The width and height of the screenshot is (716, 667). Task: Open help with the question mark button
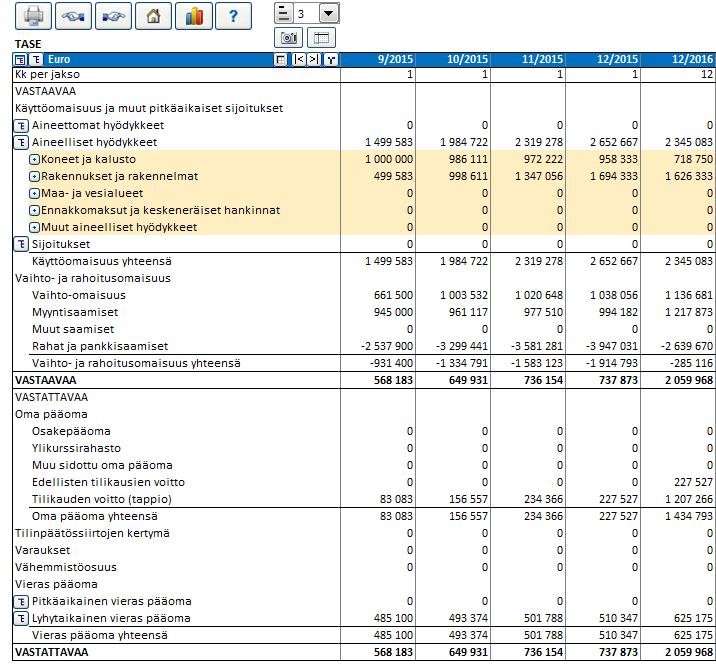coord(233,16)
